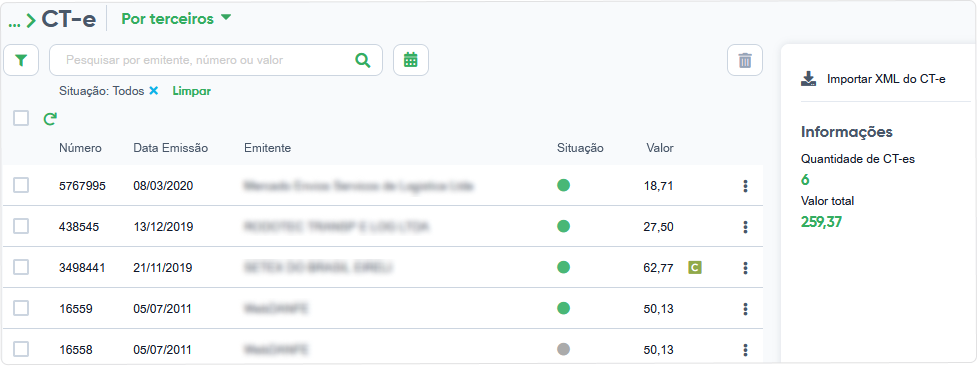Click the Valor column header
Screen dimensions: 977x366
(x=660, y=148)
